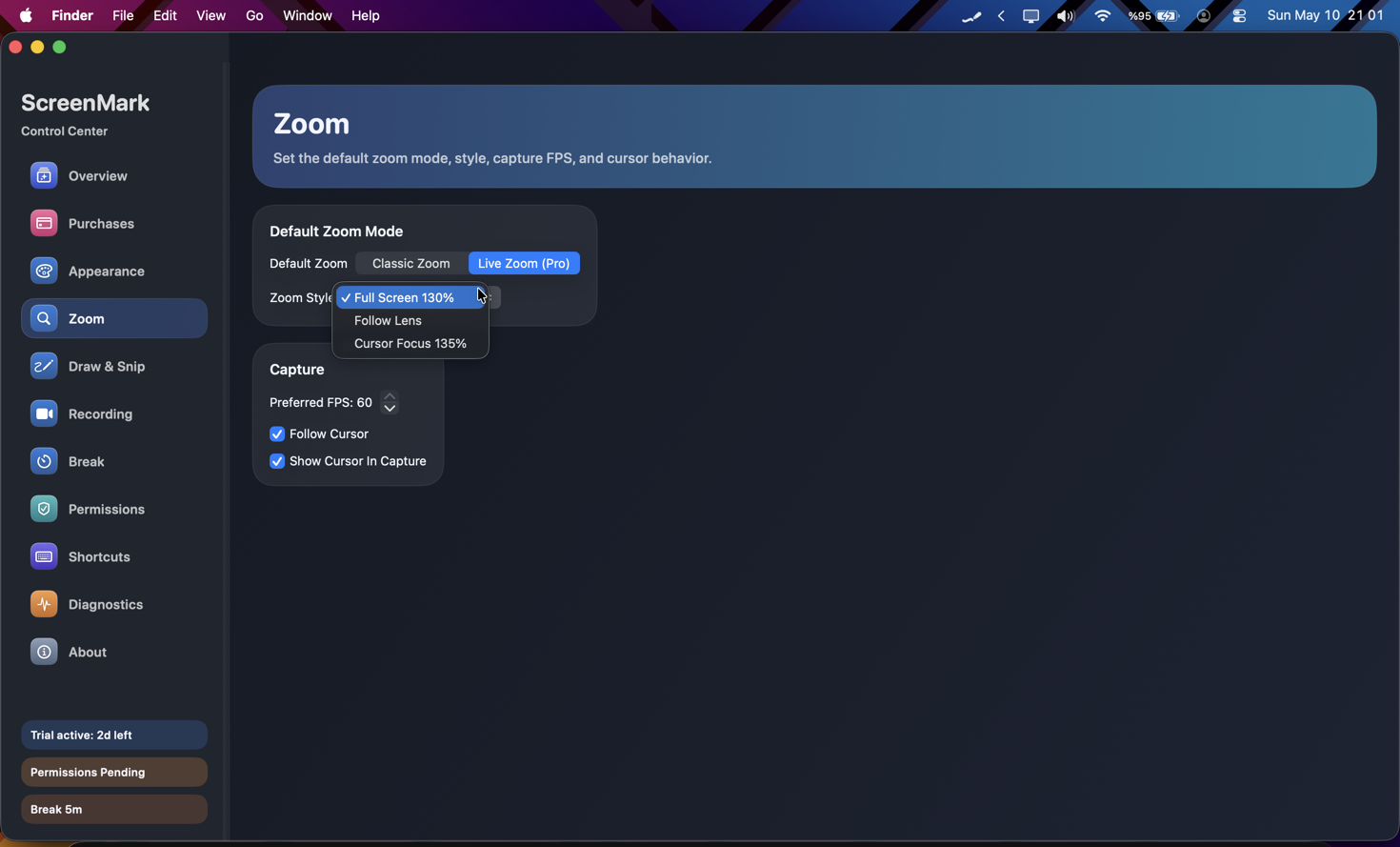Increase Preferred FPS with up arrow
Viewport: 1400px width, 847px height.
(x=390, y=395)
